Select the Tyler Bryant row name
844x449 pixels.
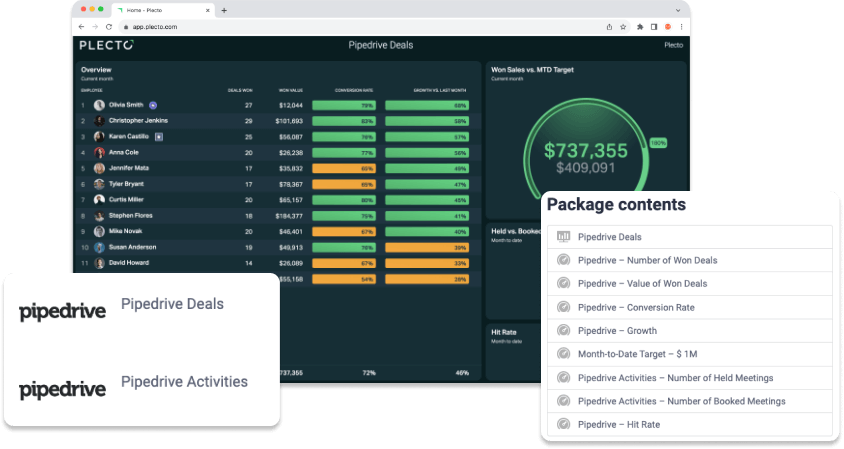click(x=126, y=184)
